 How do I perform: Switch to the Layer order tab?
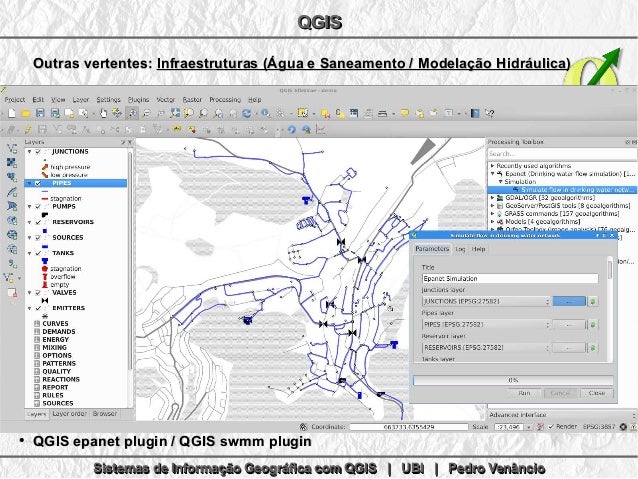click(x=69, y=413)
